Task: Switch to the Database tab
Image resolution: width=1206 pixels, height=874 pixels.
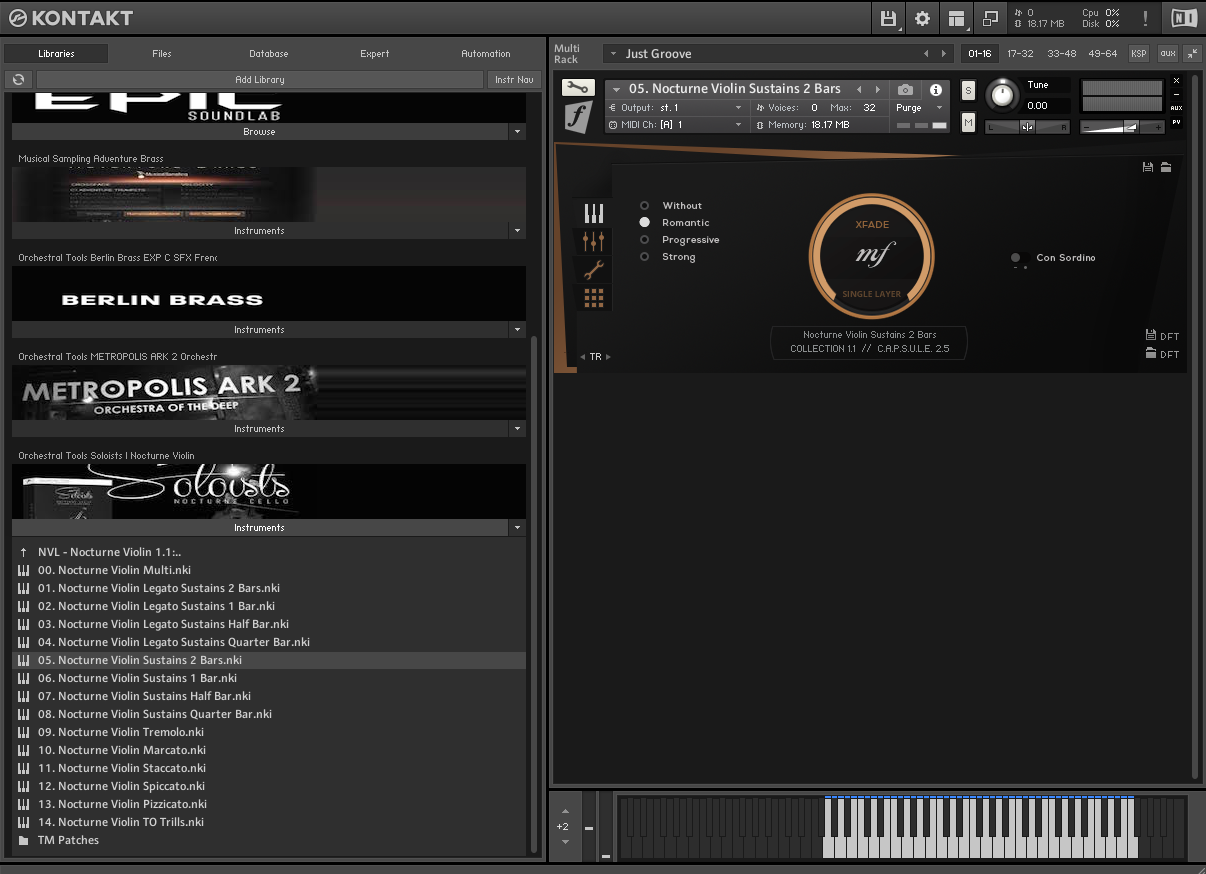Action: [x=269, y=54]
